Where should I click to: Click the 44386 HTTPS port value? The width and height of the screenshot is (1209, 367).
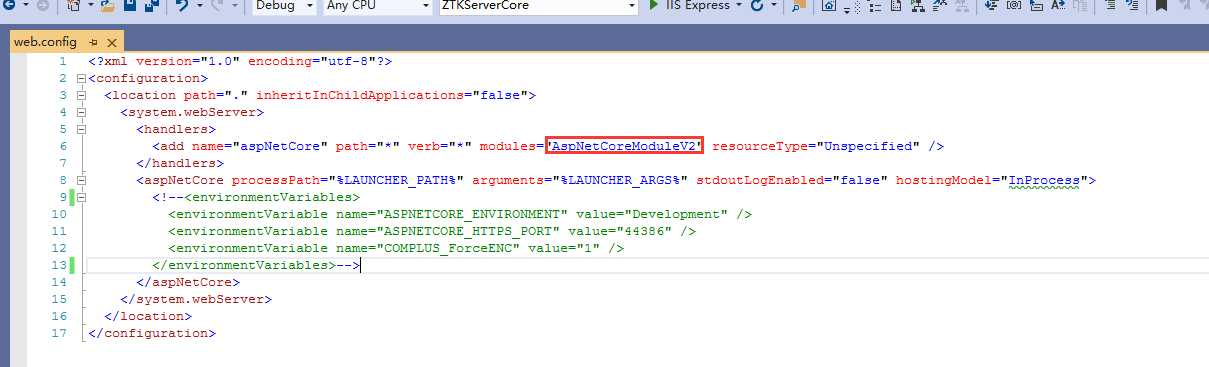(x=643, y=231)
